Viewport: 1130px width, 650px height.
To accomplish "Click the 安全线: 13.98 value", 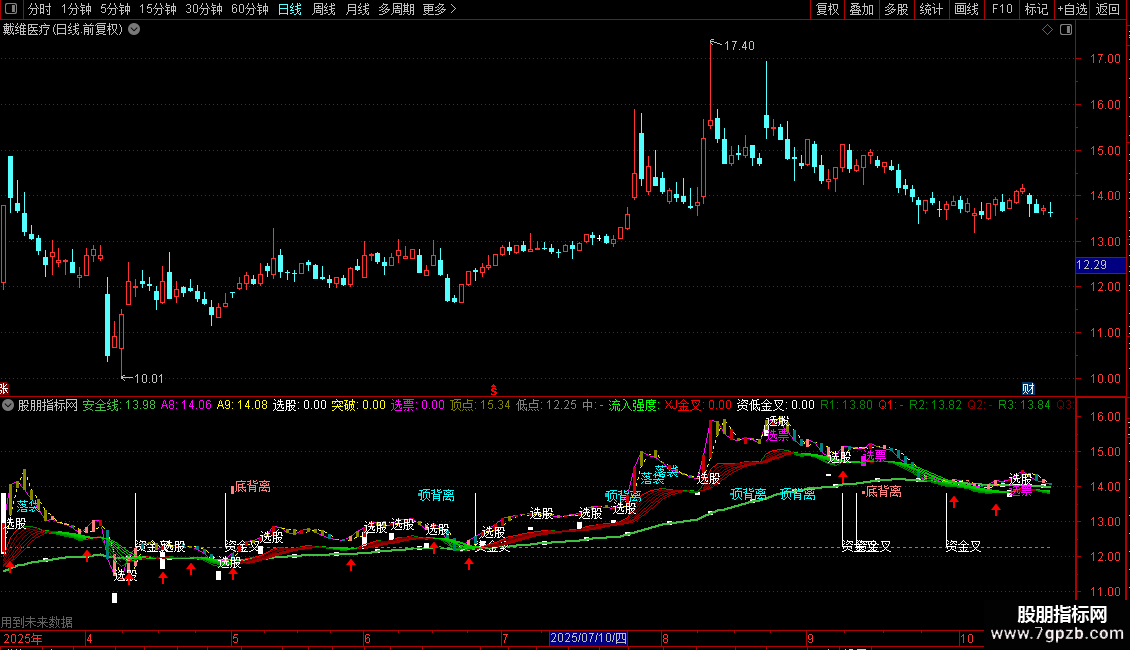I will (119, 406).
